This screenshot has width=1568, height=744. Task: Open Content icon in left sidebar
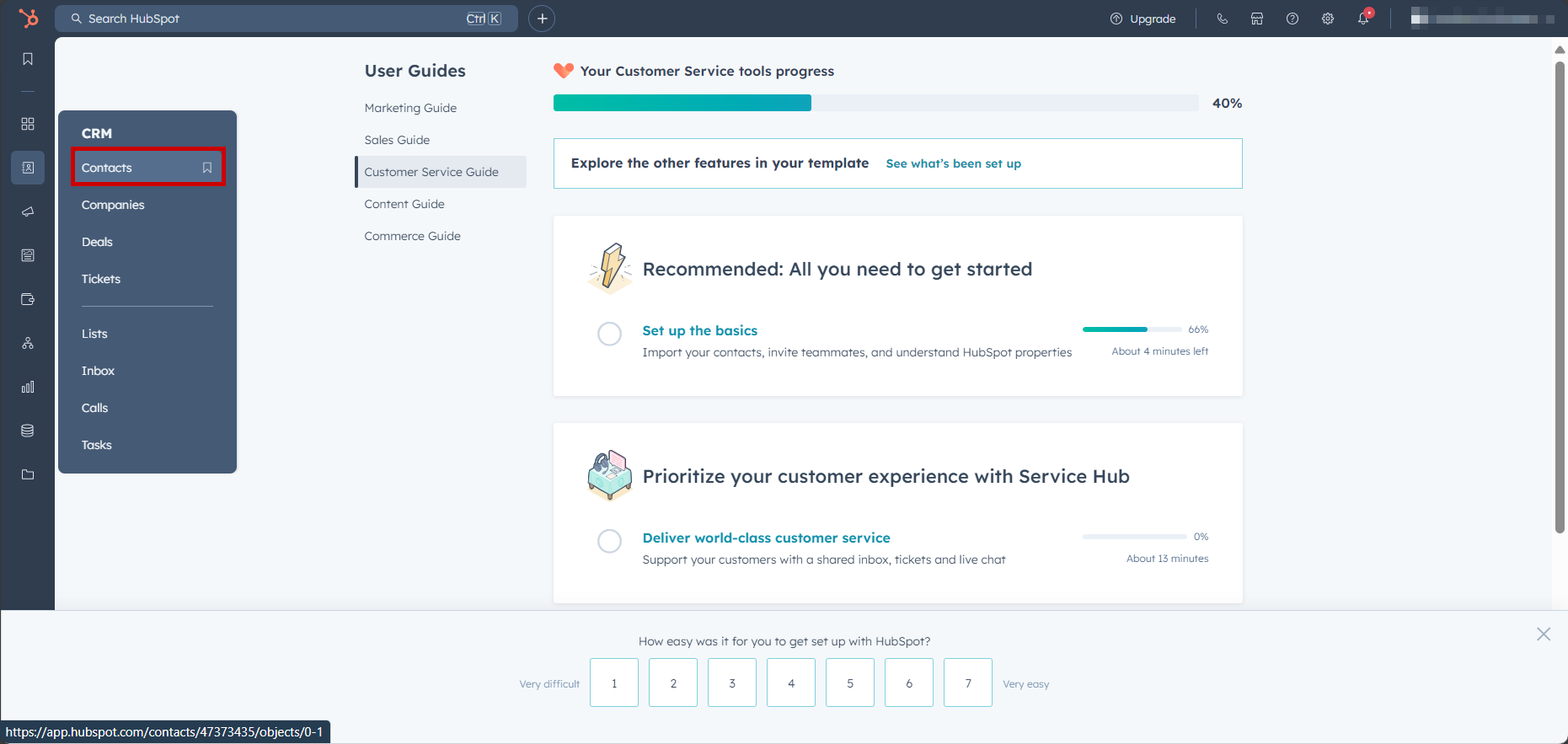pyautogui.click(x=28, y=255)
